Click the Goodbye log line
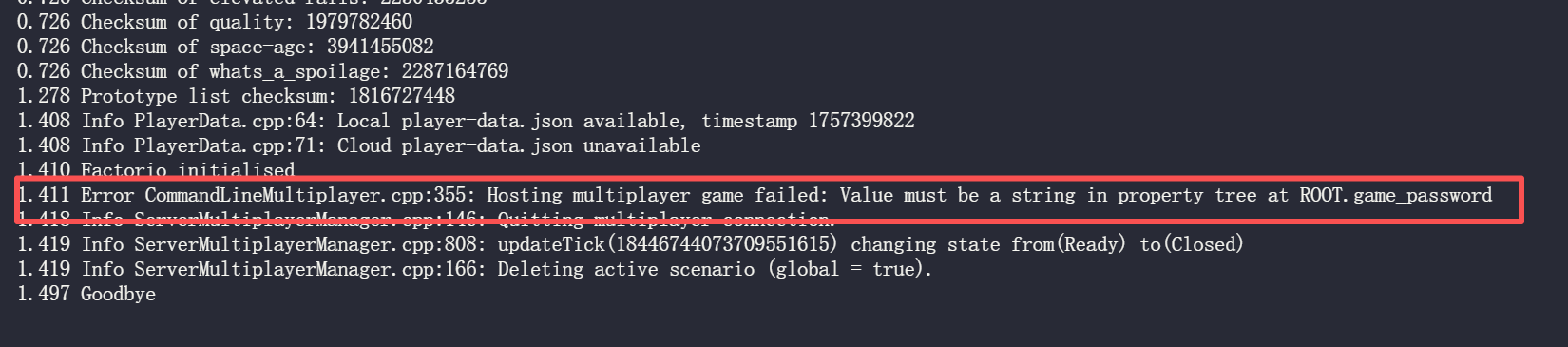Screen dimensions: 1568x347 pyautogui.click(x=86, y=294)
